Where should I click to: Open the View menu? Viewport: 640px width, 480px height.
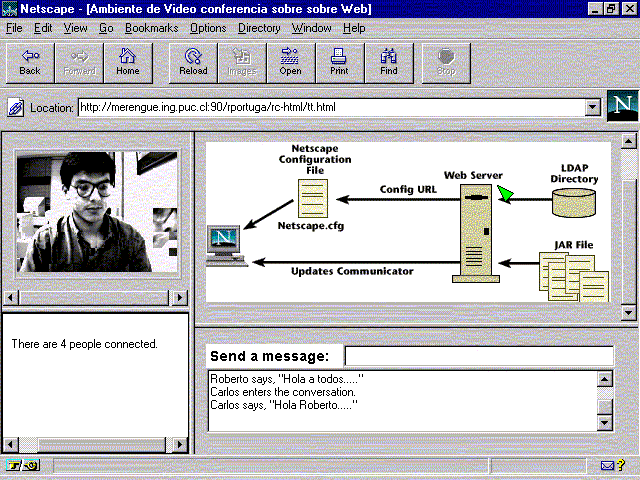pyautogui.click(x=76, y=28)
